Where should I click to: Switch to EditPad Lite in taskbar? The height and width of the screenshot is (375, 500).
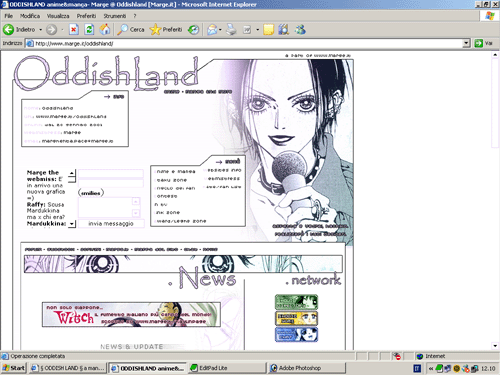coord(227,368)
